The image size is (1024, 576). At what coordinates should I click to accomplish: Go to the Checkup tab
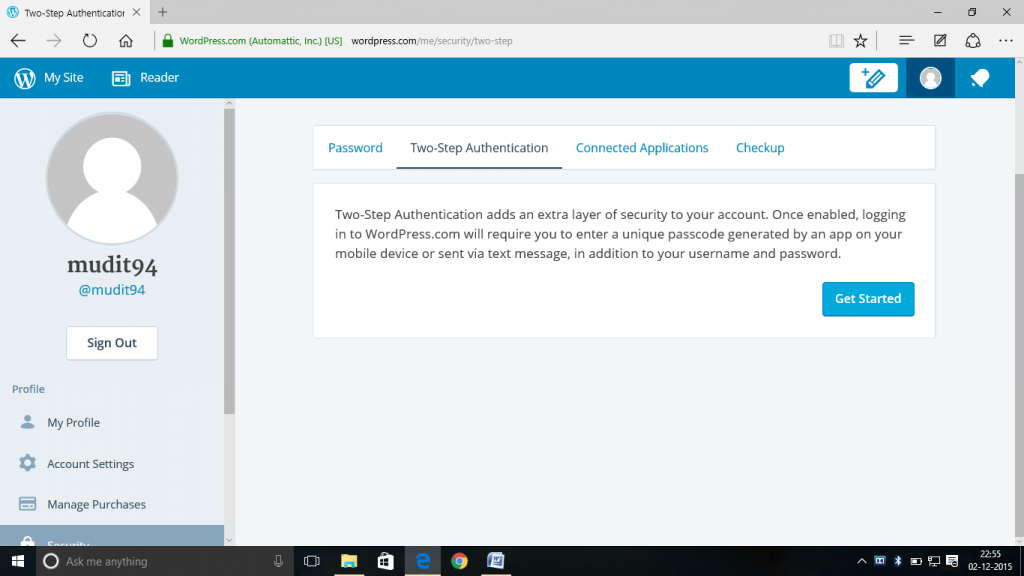pyautogui.click(x=760, y=148)
